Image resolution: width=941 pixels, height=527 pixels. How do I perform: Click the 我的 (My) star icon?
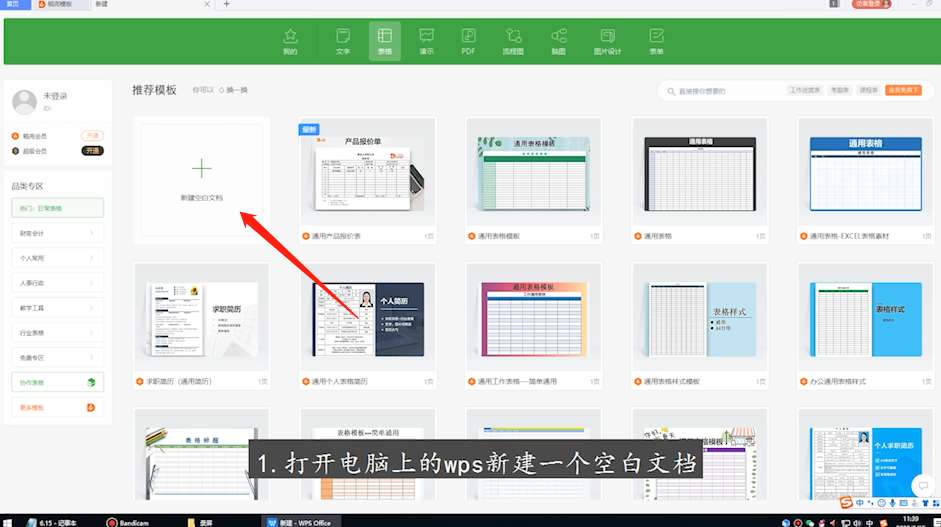click(x=290, y=40)
